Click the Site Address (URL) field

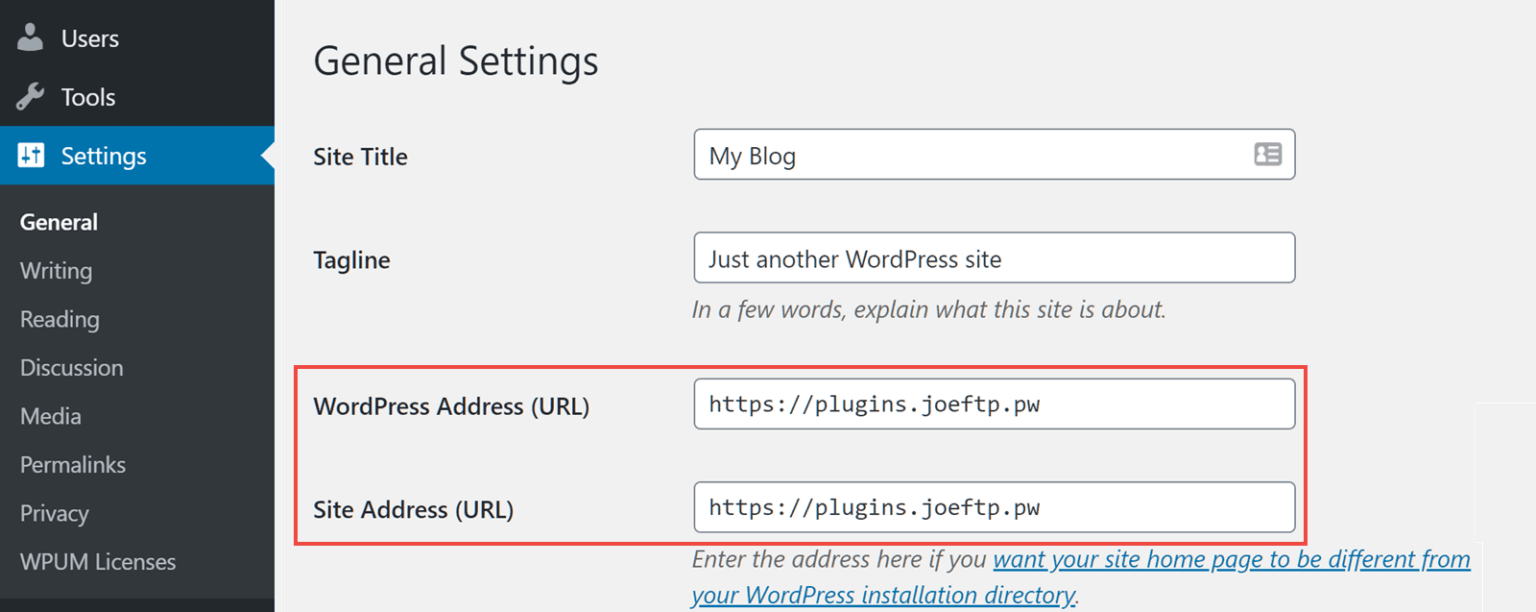tap(994, 508)
